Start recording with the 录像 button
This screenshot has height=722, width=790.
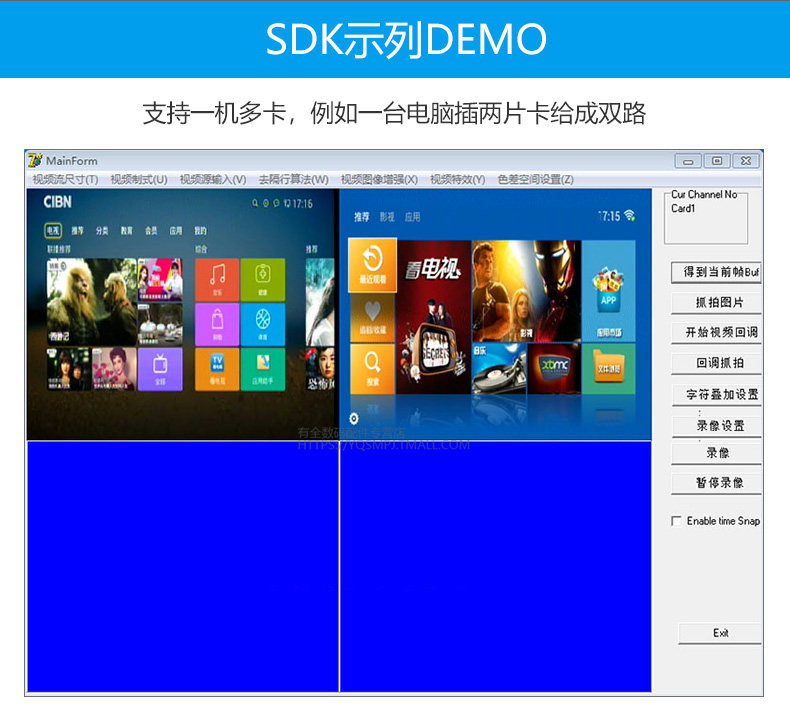pyautogui.click(x=716, y=452)
